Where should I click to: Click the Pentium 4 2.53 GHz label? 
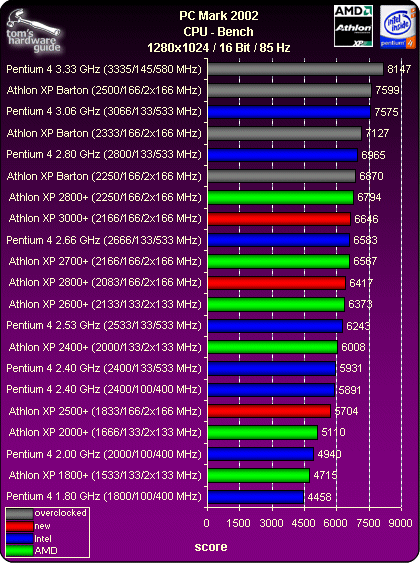click(104, 325)
